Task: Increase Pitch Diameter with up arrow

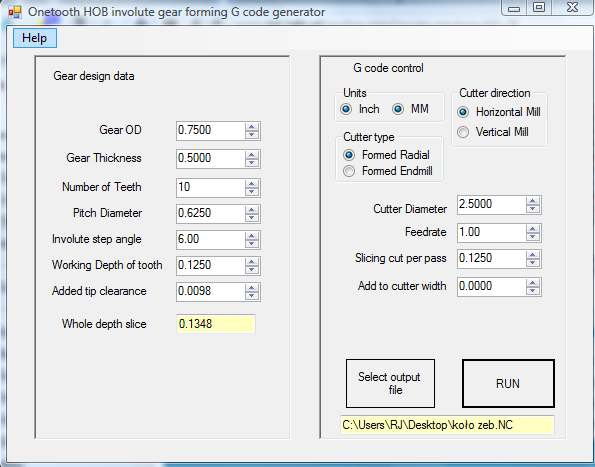Action: pos(252,210)
